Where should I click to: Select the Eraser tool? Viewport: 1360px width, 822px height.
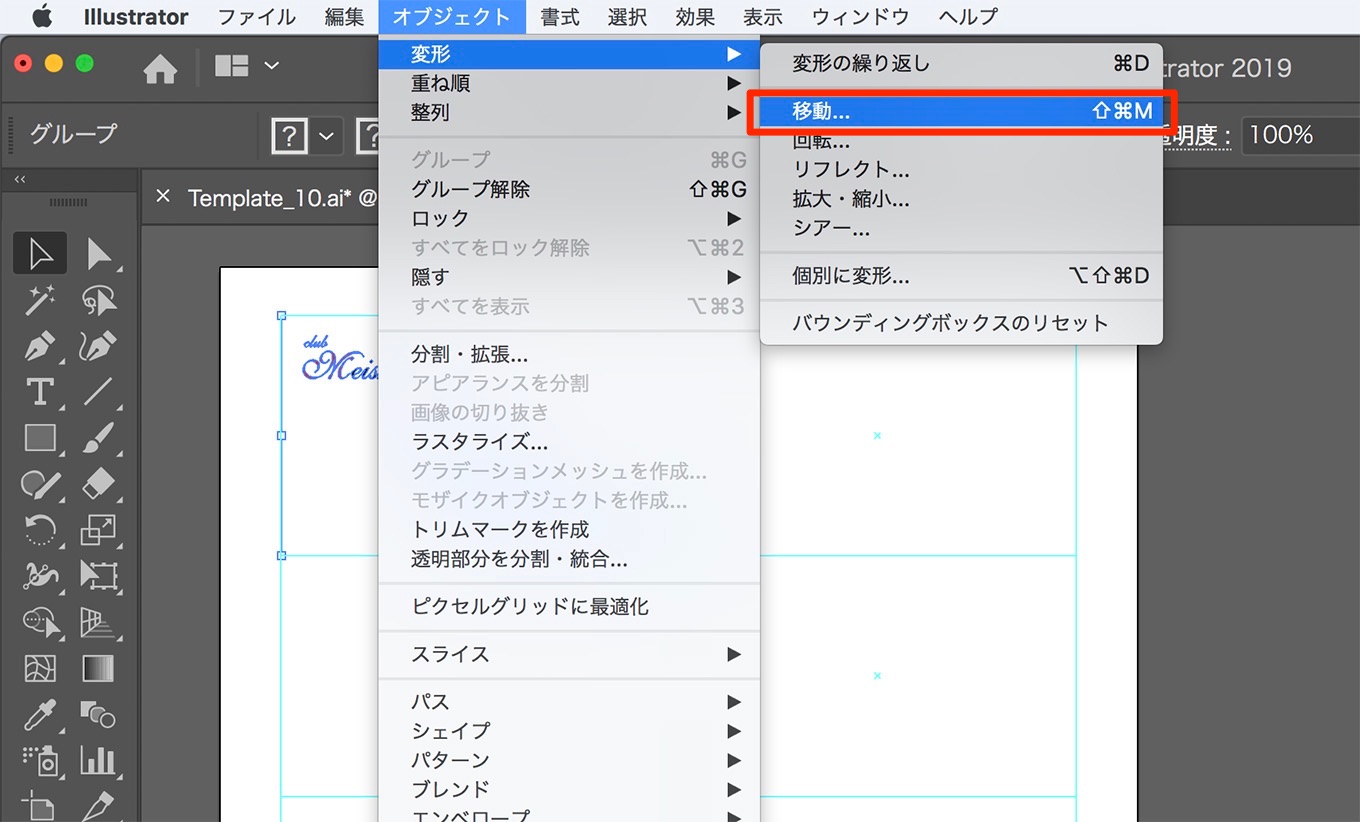tap(98, 484)
